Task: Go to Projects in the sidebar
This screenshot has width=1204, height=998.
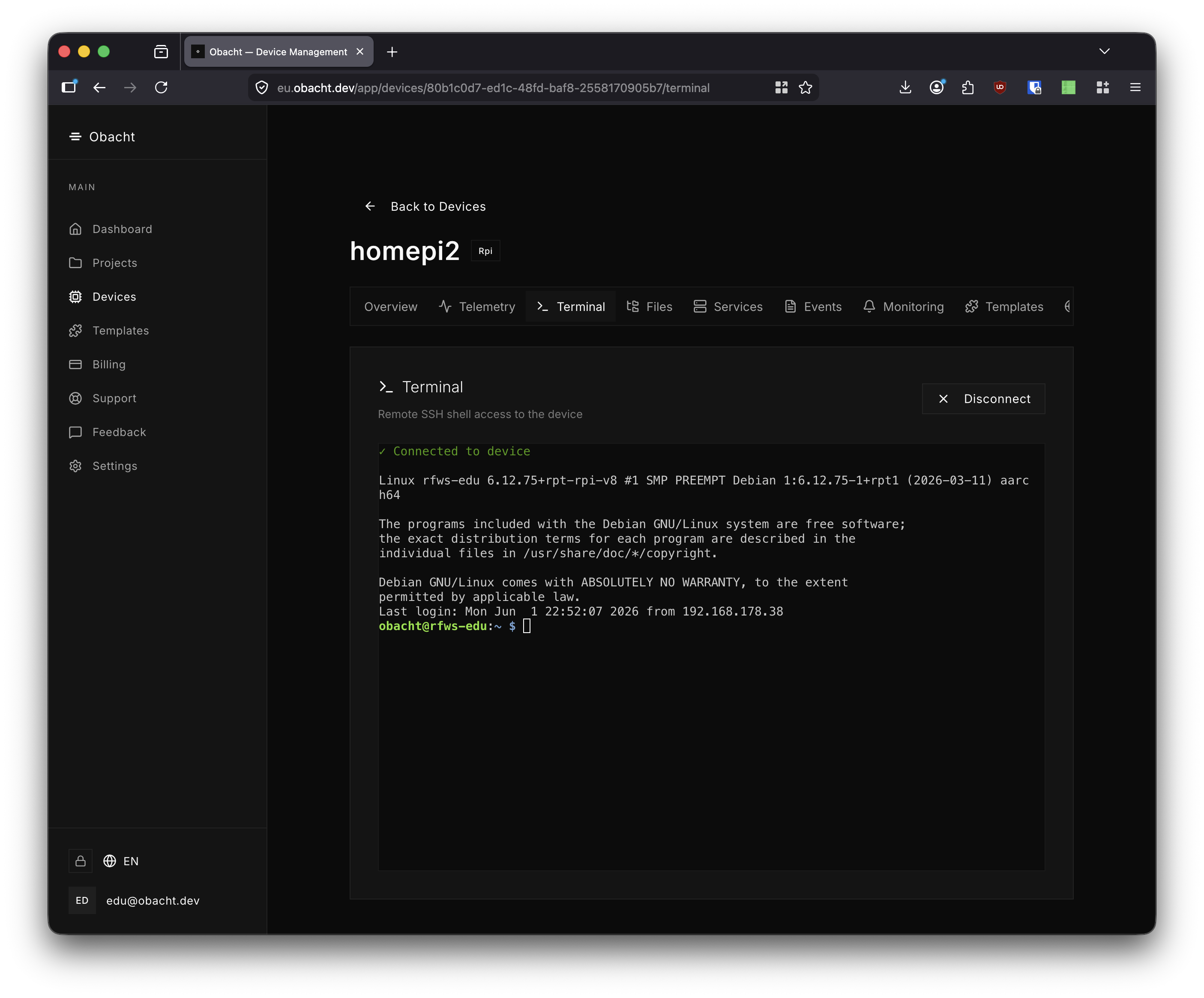Action: [x=103, y=263]
